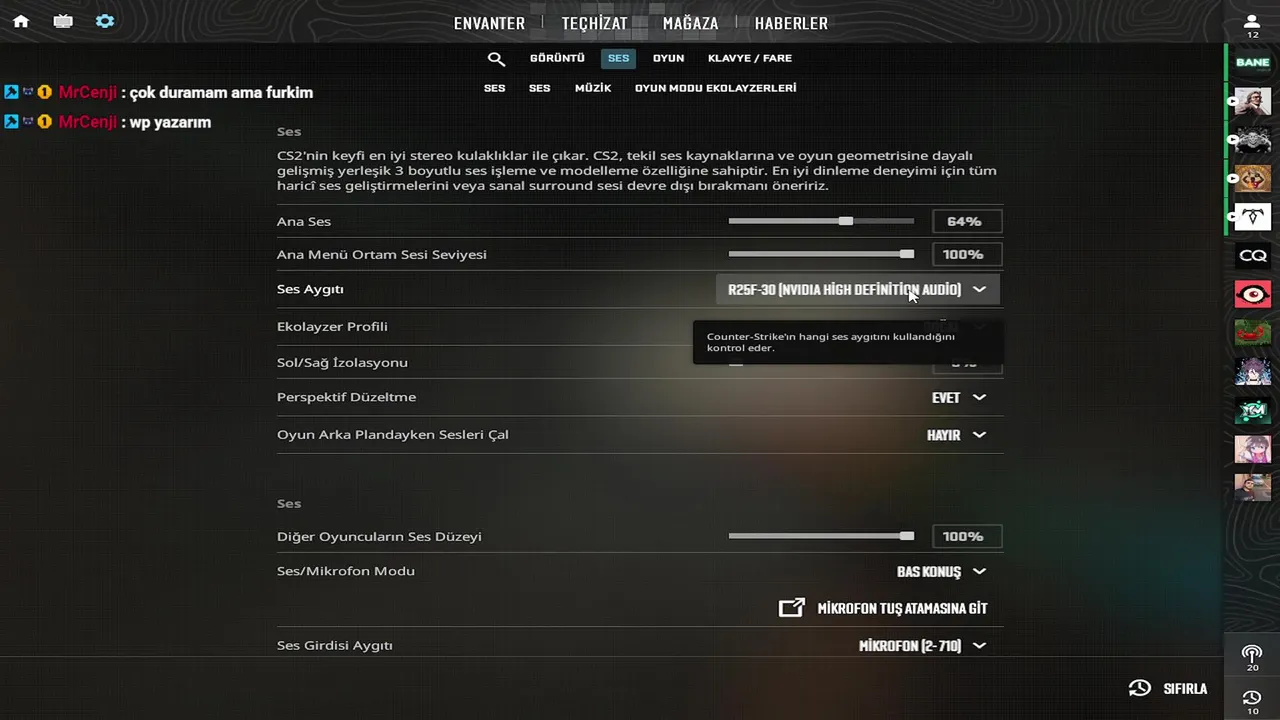Open the friends list icon at top right
Screen dimensions: 1280x720
click(x=1252, y=22)
